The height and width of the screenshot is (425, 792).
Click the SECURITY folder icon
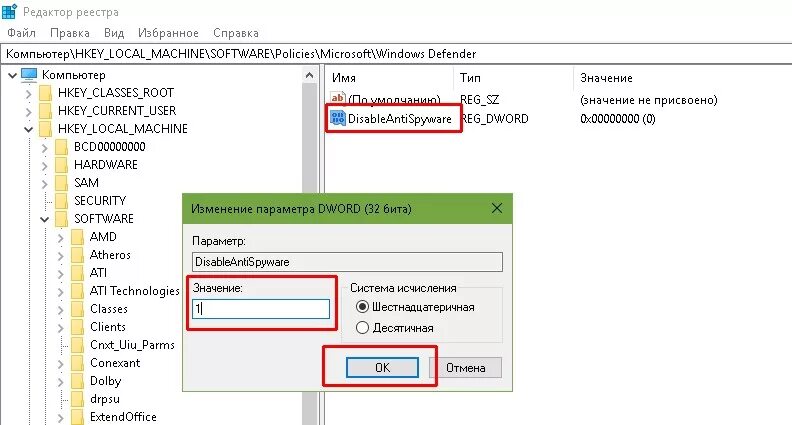coord(61,201)
